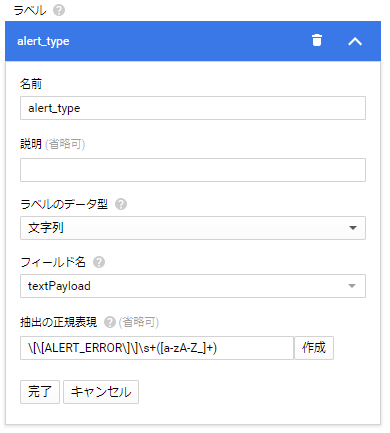Open help for ラベル heading

tap(59, 10)
